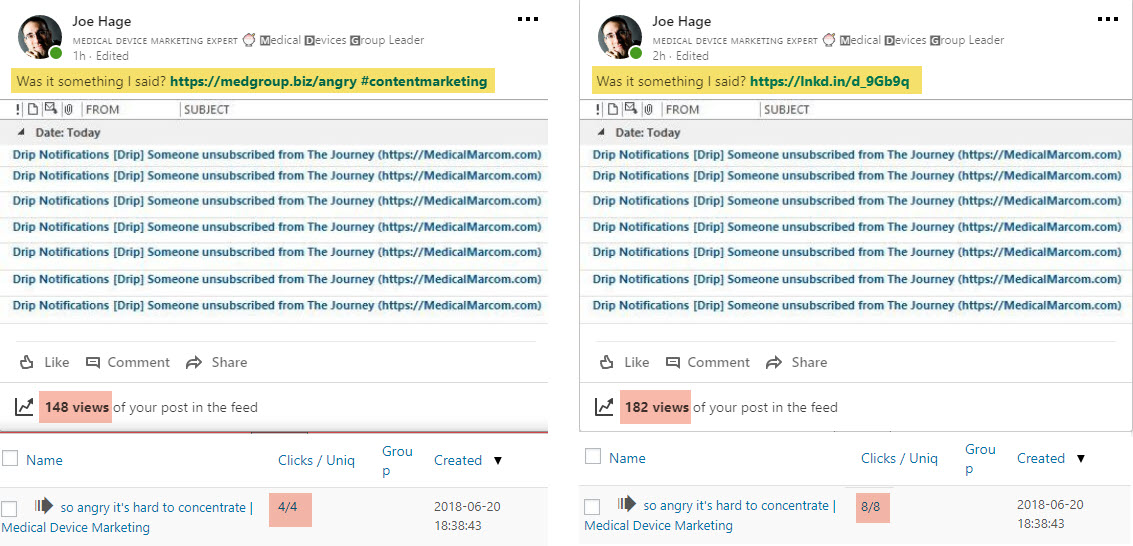This screenshot has height=546, width=1133.
Task: Click attachment paperclip column icon in right list
Action: (649, 110)
